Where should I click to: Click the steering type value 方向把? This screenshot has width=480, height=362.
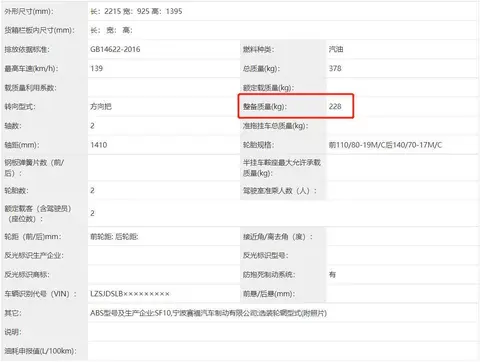coord(101,106)
